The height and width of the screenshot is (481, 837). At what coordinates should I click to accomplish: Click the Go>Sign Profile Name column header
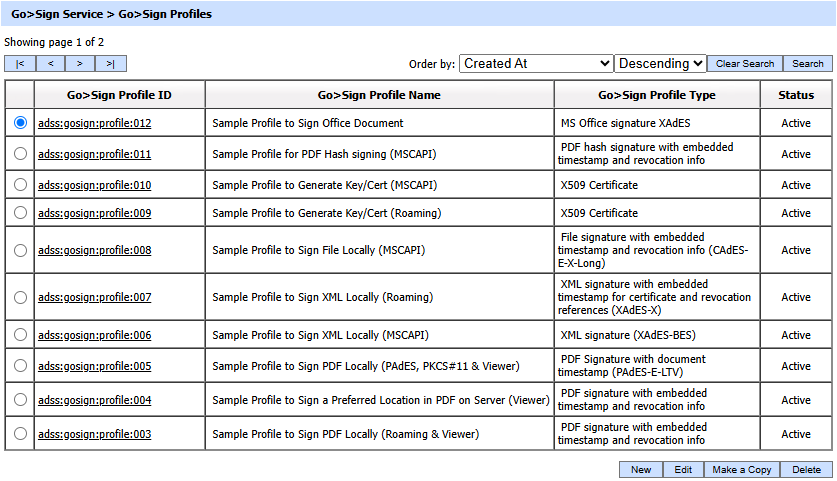point(379,95)
